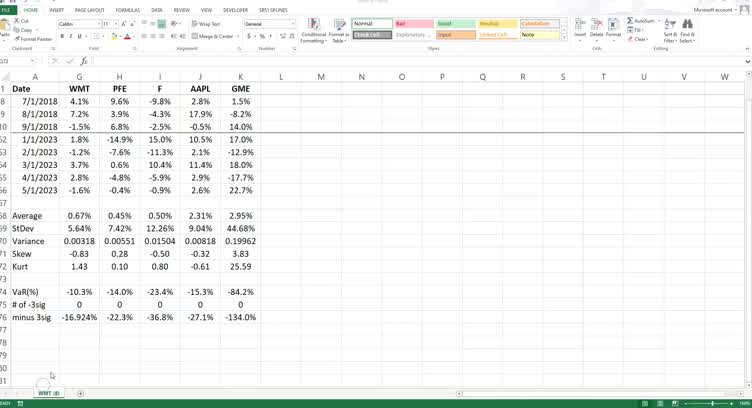Toggle Top Align vertical alignment
The height and width of the screenshot is (408, 752).
coord(144,23)
